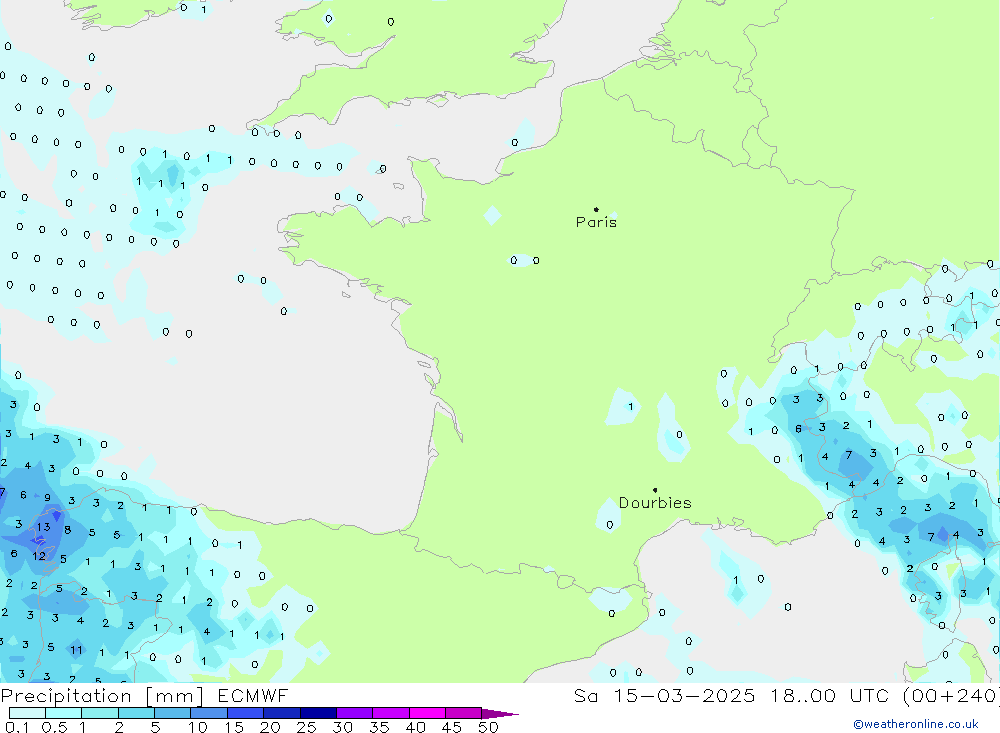Click the Dourbies location label
Image resolution: width=1000 pixels, height=733 pixels.
655,503
